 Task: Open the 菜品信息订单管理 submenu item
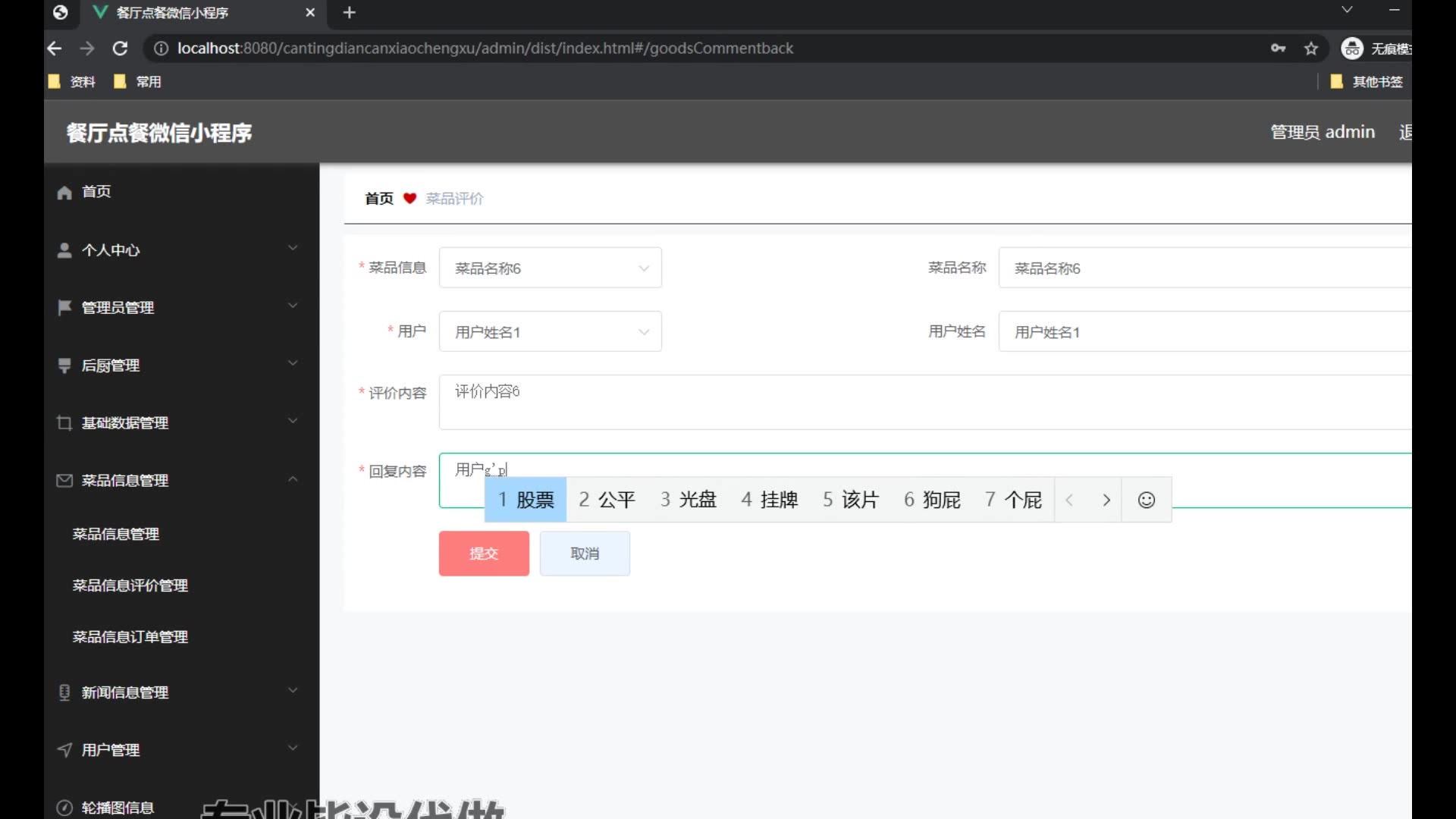click(x=130, y=637)
